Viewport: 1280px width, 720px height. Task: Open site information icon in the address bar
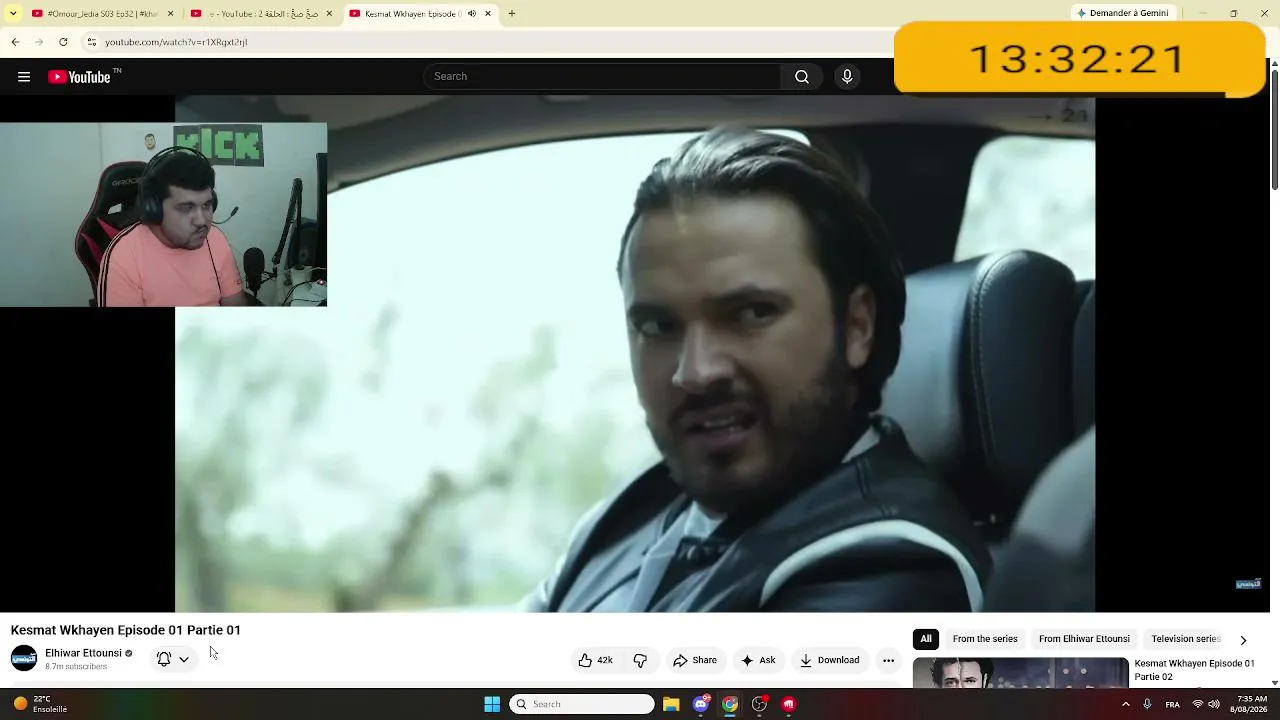(x=92, y=42)
